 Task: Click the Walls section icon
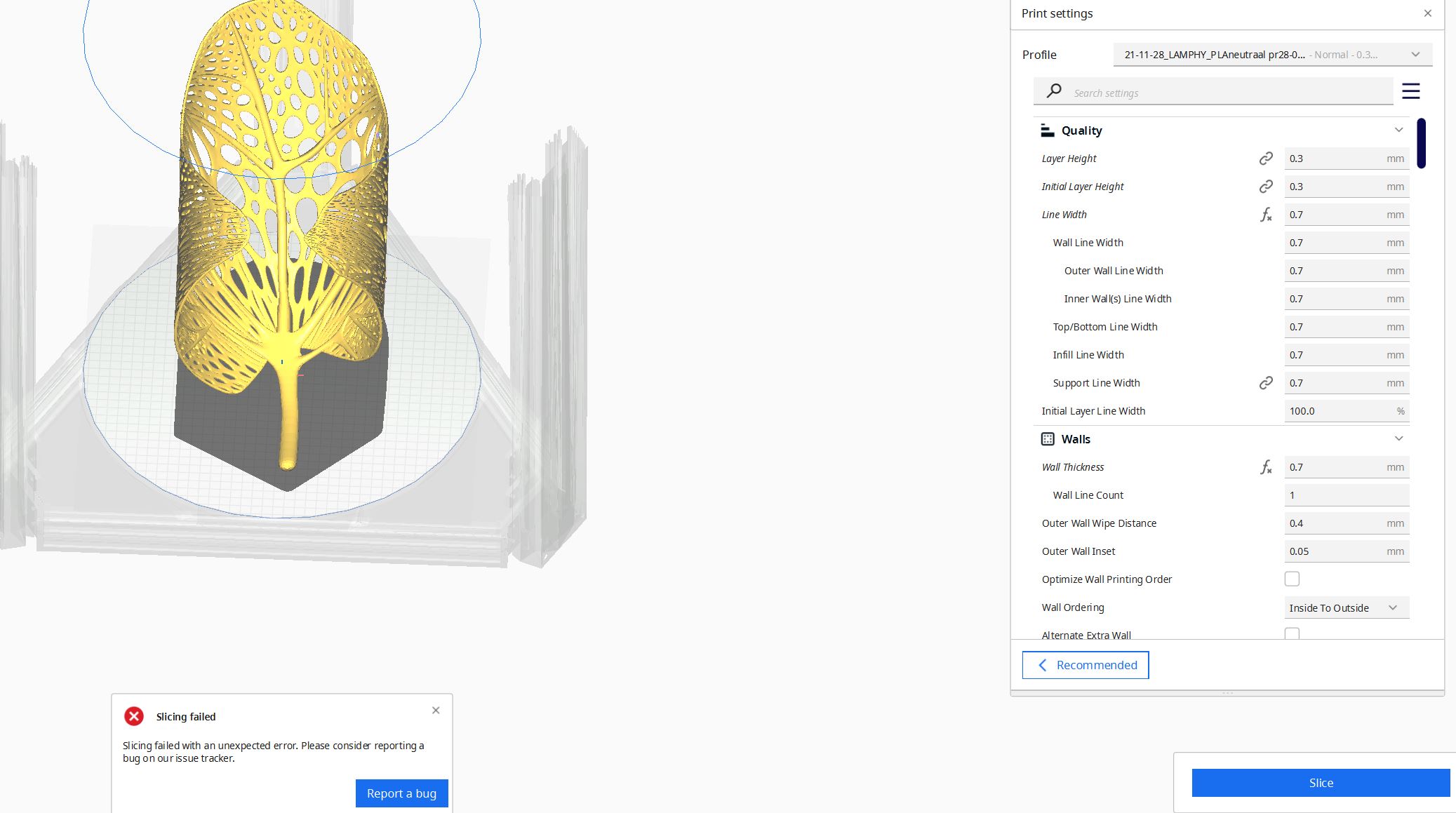(x=1046, y=438)
